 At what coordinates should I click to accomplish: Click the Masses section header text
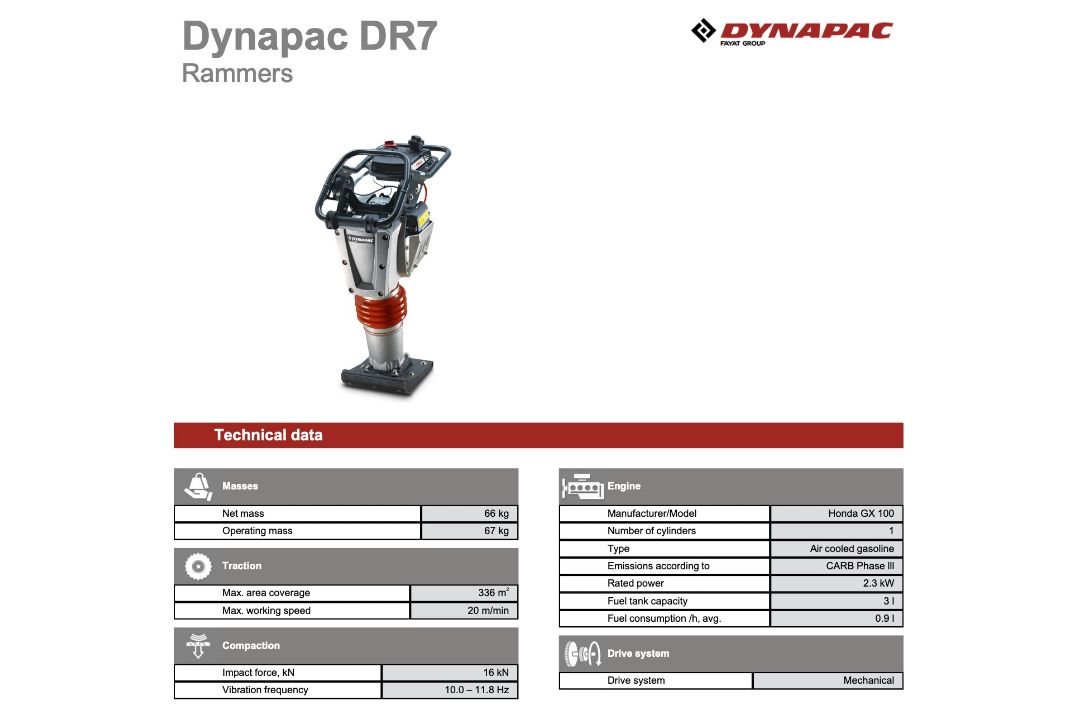240,486
